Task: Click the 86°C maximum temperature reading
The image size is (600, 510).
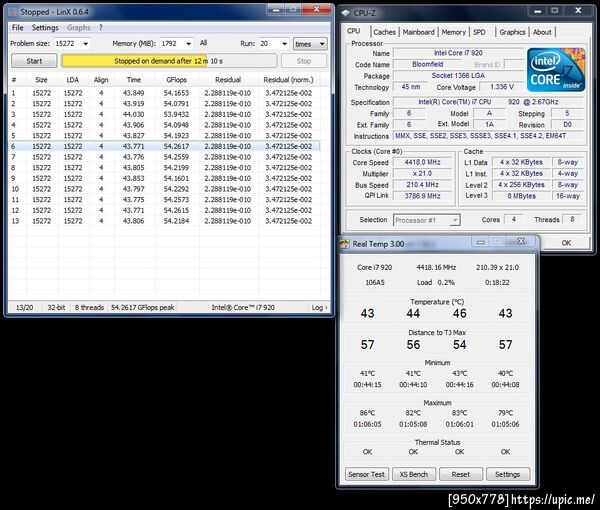Action: coord(367,413)
